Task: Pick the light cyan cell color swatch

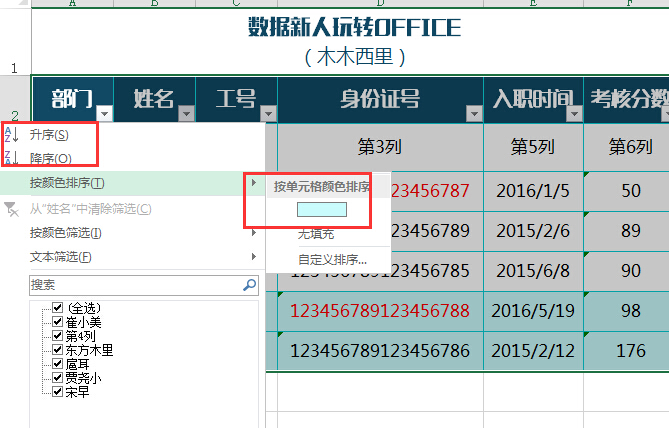Action: (322, 210)
